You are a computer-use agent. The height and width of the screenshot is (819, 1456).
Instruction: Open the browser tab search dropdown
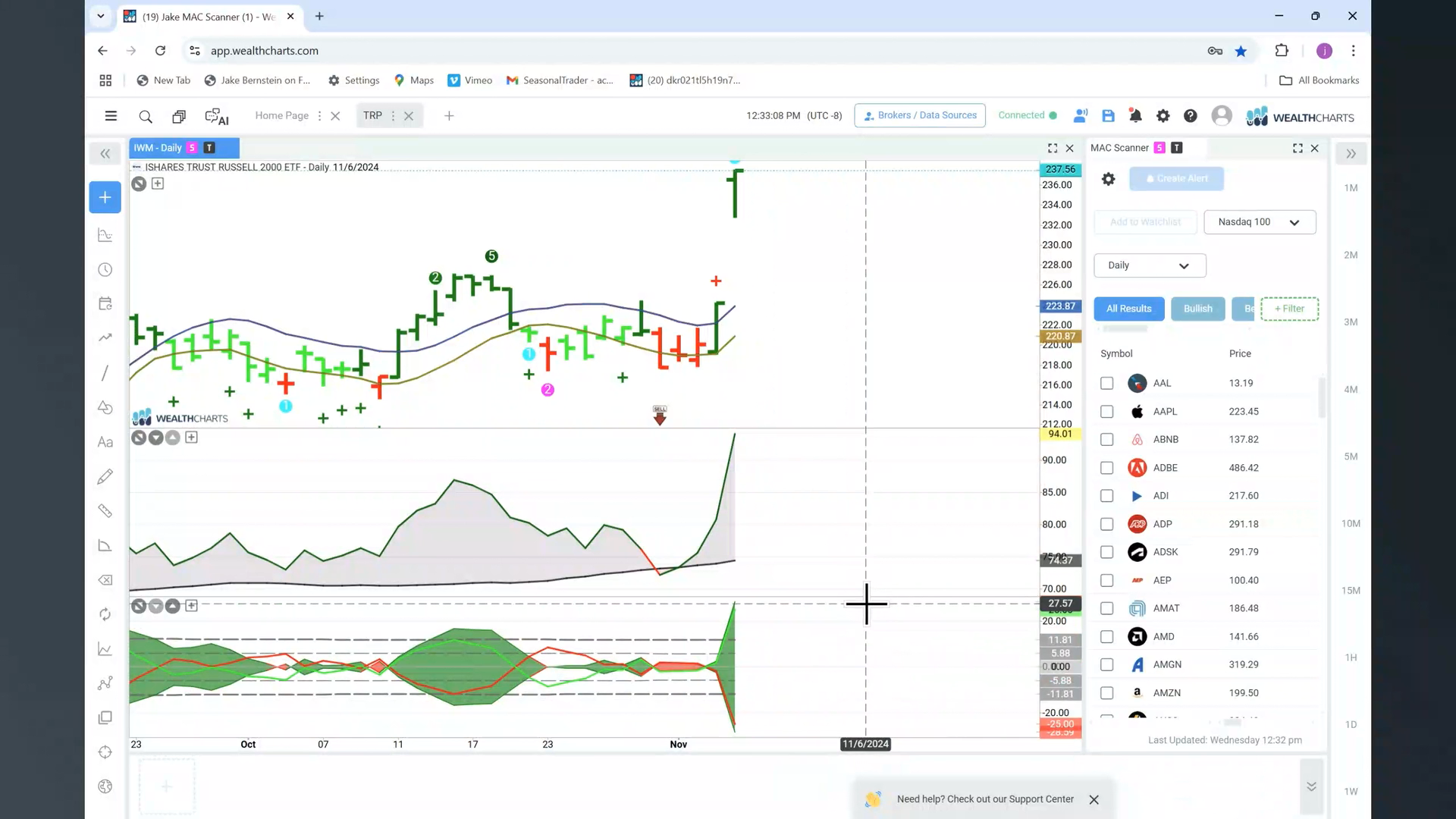pyautogui.click(x=100, y=16)
